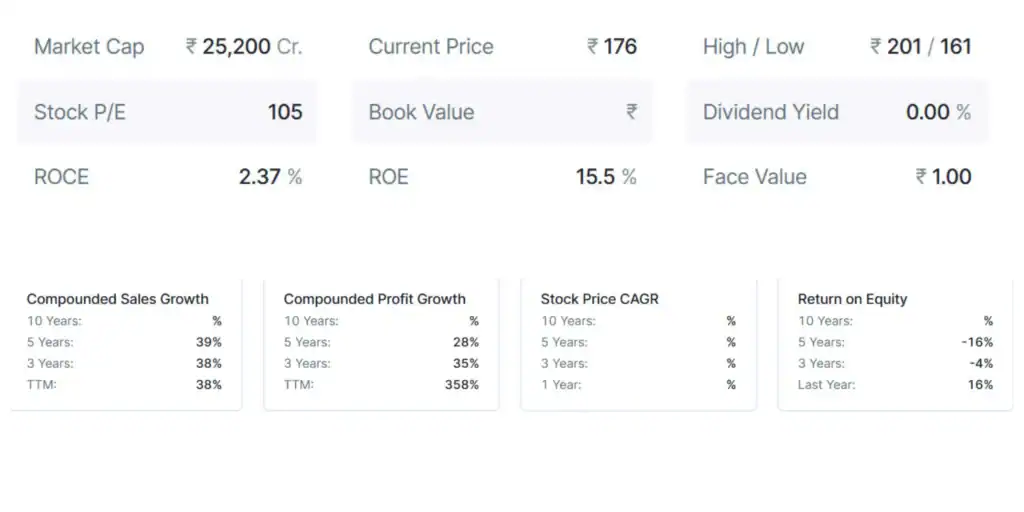Click the rupee symbol beside Book Value
Screen dimensions: 1024x512
pyautogui.click(x=632, y=112)
